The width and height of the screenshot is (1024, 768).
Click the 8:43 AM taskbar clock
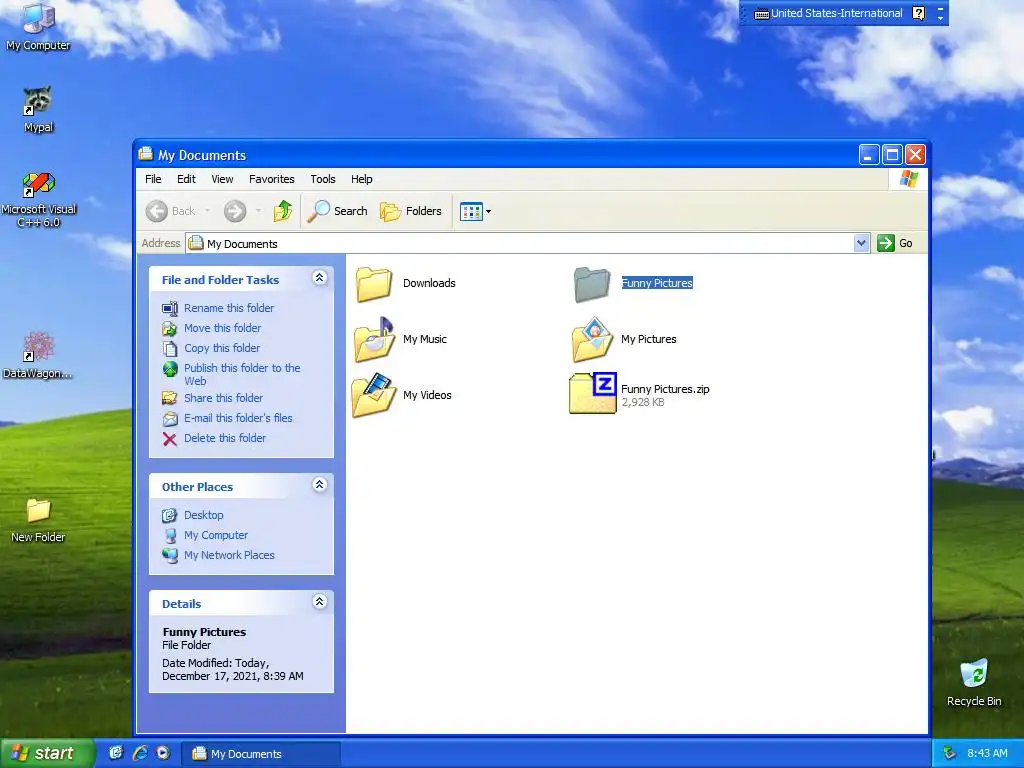coord(987,754)
